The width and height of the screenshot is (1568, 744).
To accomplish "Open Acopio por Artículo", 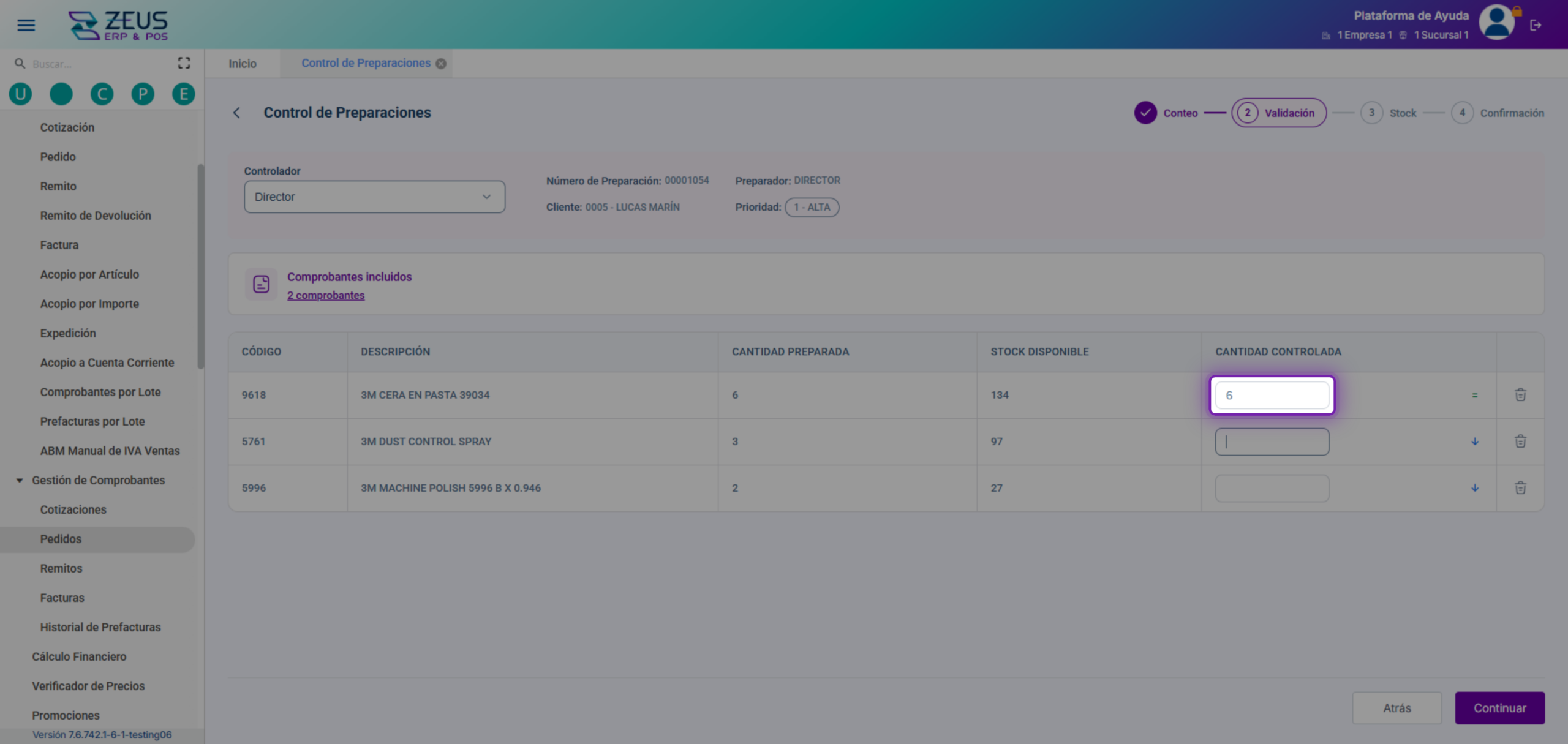I will [x=89, y=274].
